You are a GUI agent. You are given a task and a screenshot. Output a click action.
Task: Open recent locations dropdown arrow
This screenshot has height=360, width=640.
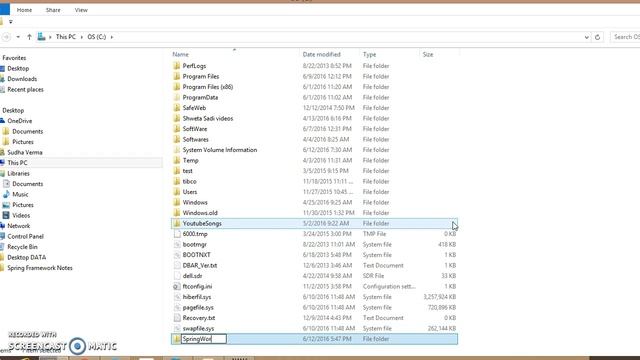tap(18, 37)
